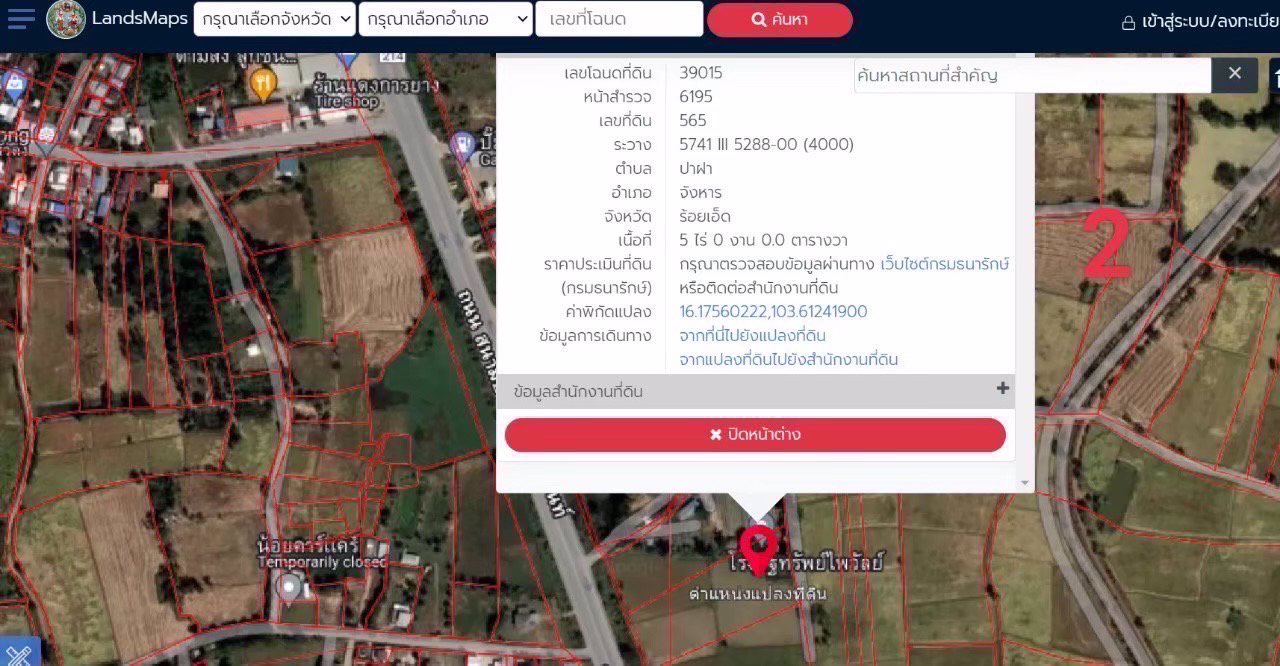Click the restaurant marker on the map
1280x666 pixels.
pos(262,84)
